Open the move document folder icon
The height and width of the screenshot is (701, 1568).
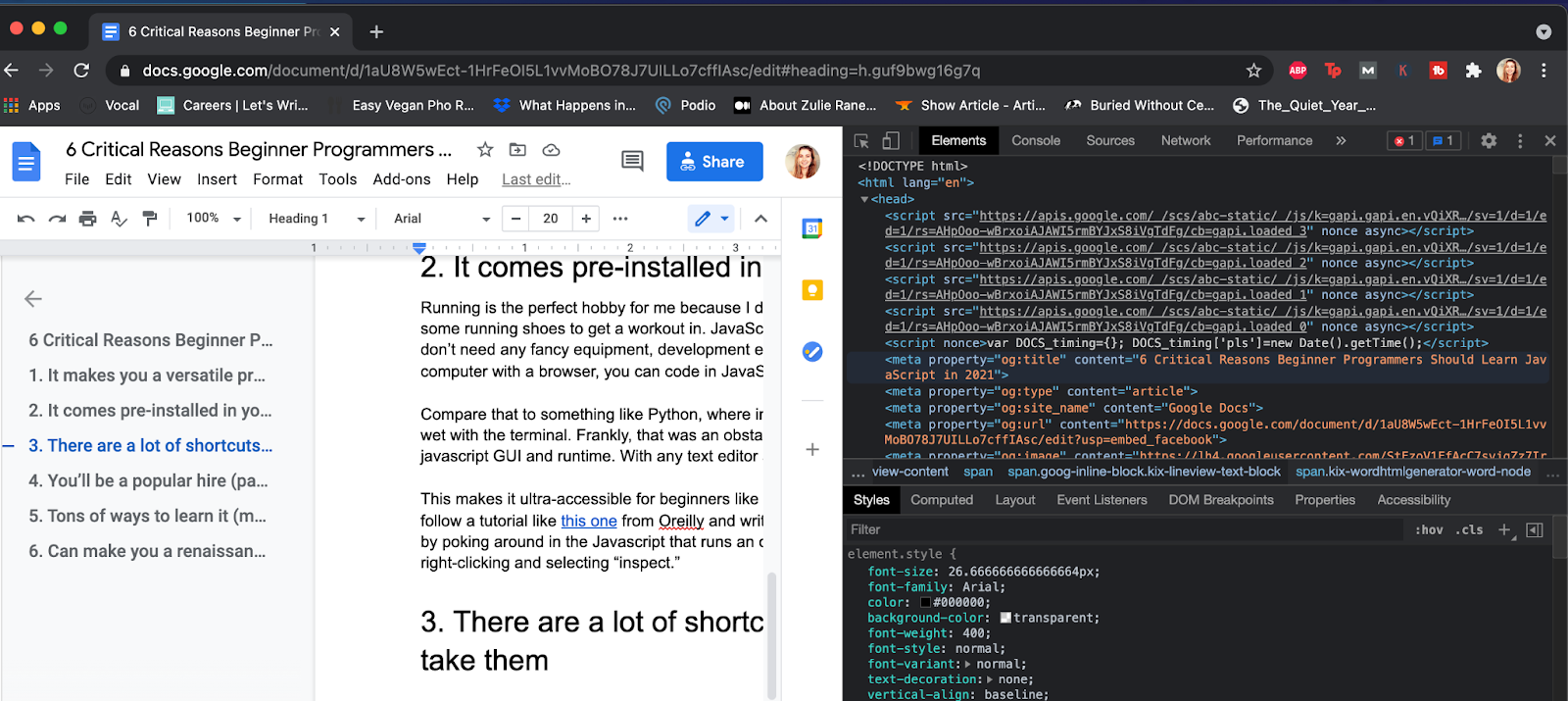[x=517, y=150]
